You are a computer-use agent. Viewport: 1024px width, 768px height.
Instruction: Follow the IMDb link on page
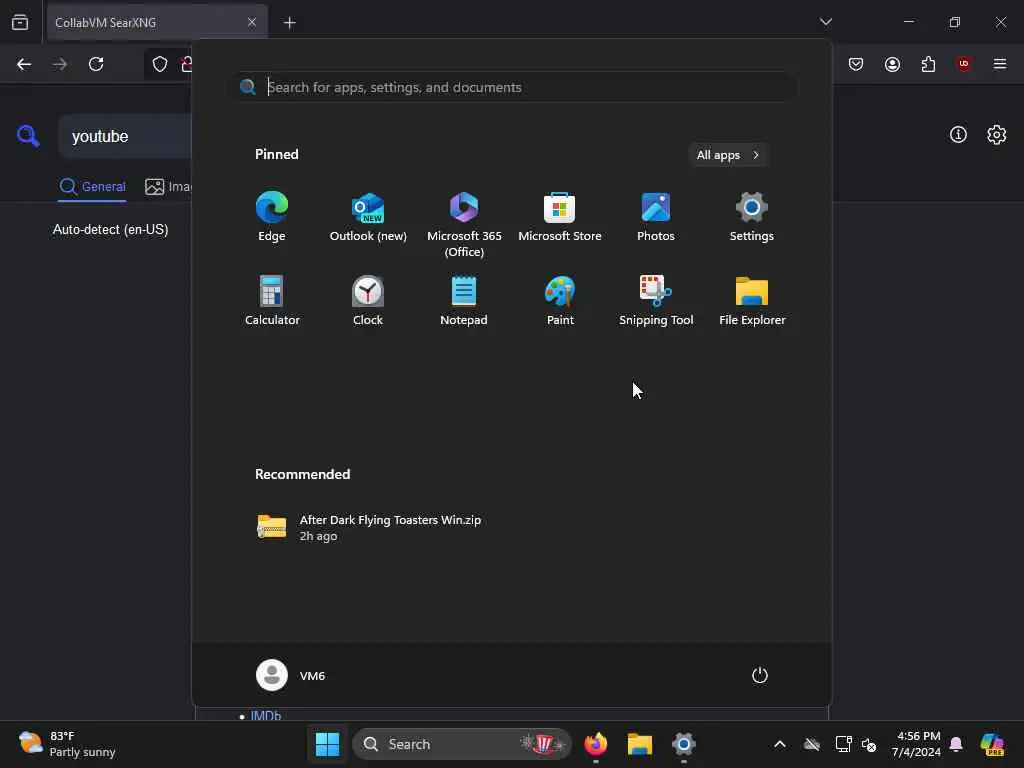point(266,715)
